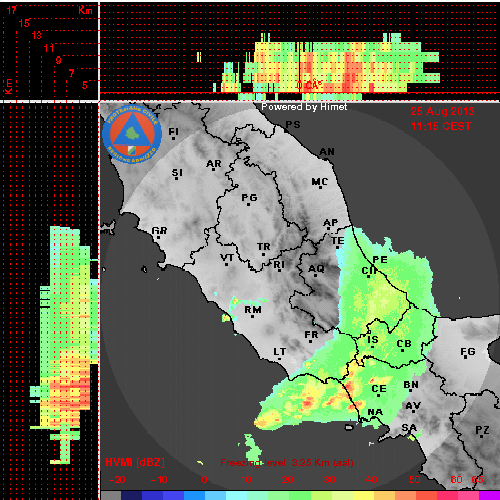Screen dimensions: 500x500
Task: Click the TR city label on the map
Action: click(264, 247)
